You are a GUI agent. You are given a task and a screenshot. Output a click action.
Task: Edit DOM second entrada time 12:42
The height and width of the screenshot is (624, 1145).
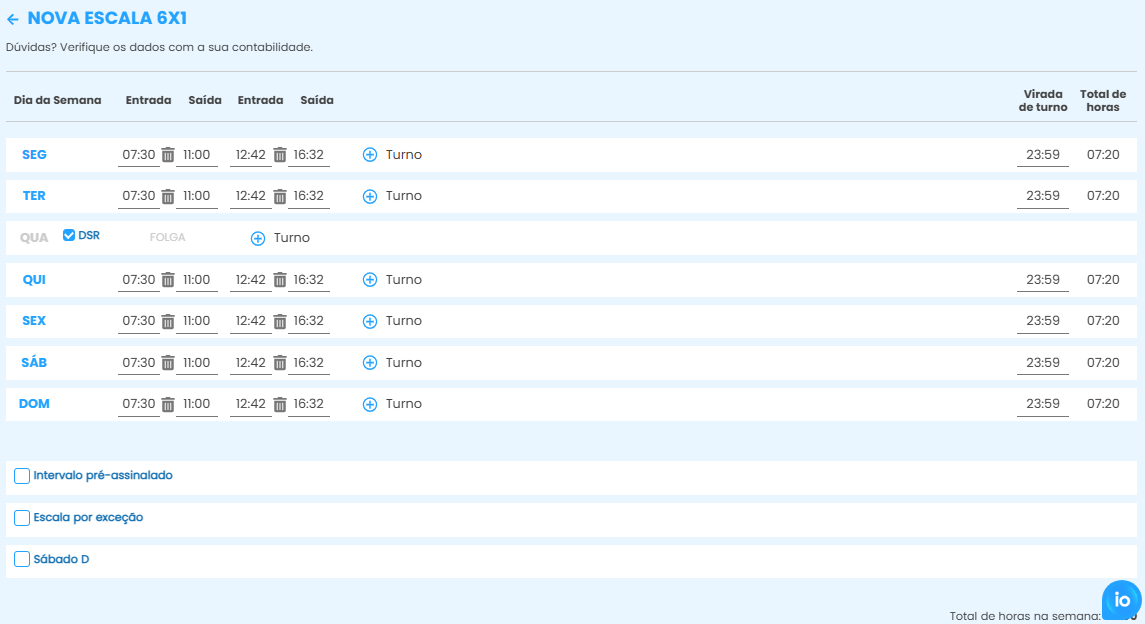pos(250,404)
